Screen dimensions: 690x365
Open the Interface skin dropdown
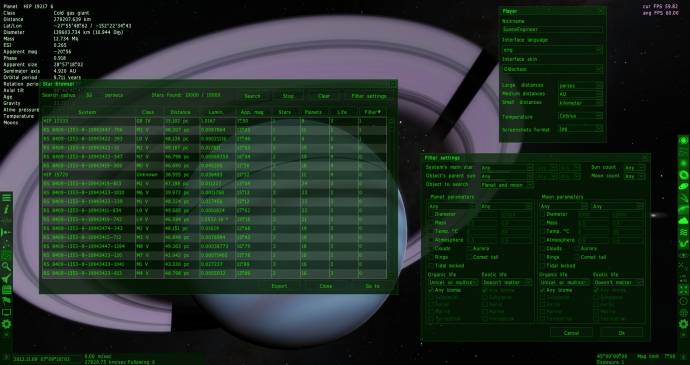552,69
